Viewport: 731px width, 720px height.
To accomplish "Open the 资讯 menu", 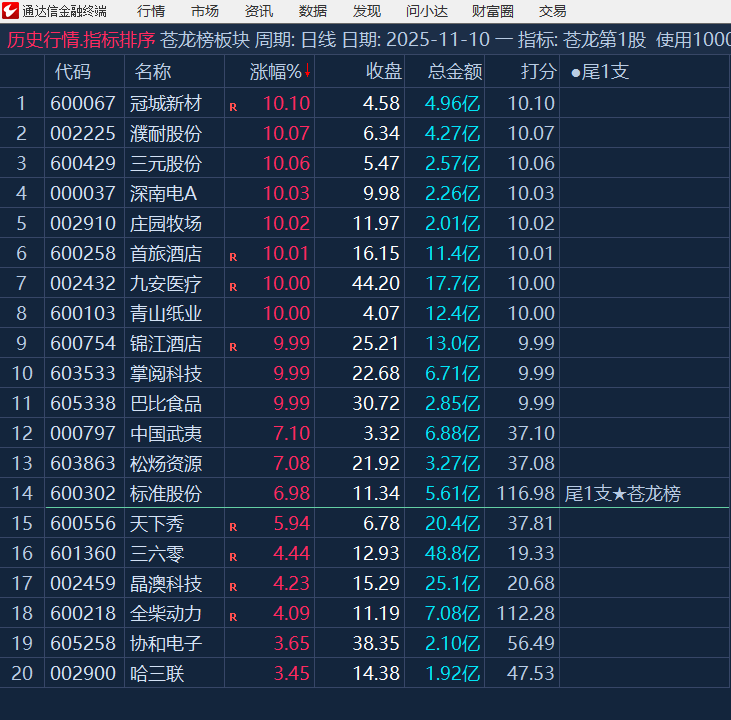I will click(x=259, y=11).
